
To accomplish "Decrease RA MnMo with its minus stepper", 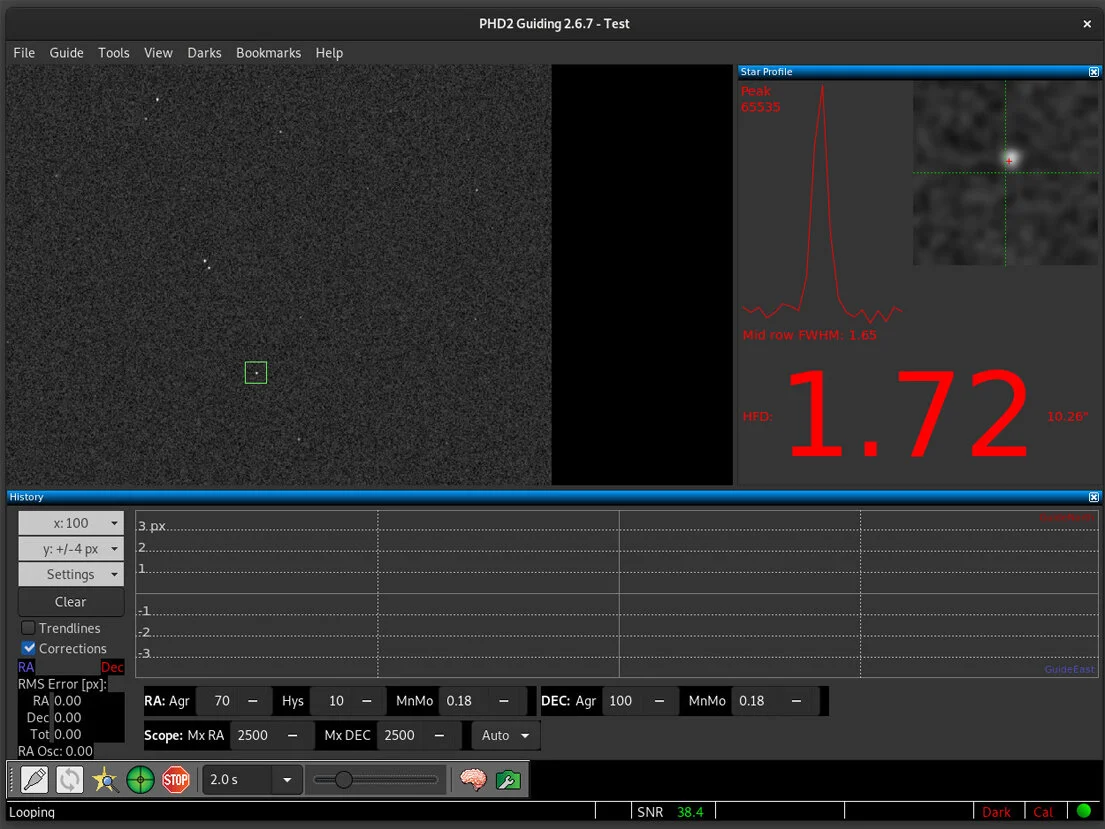I will tap(504, 701).
